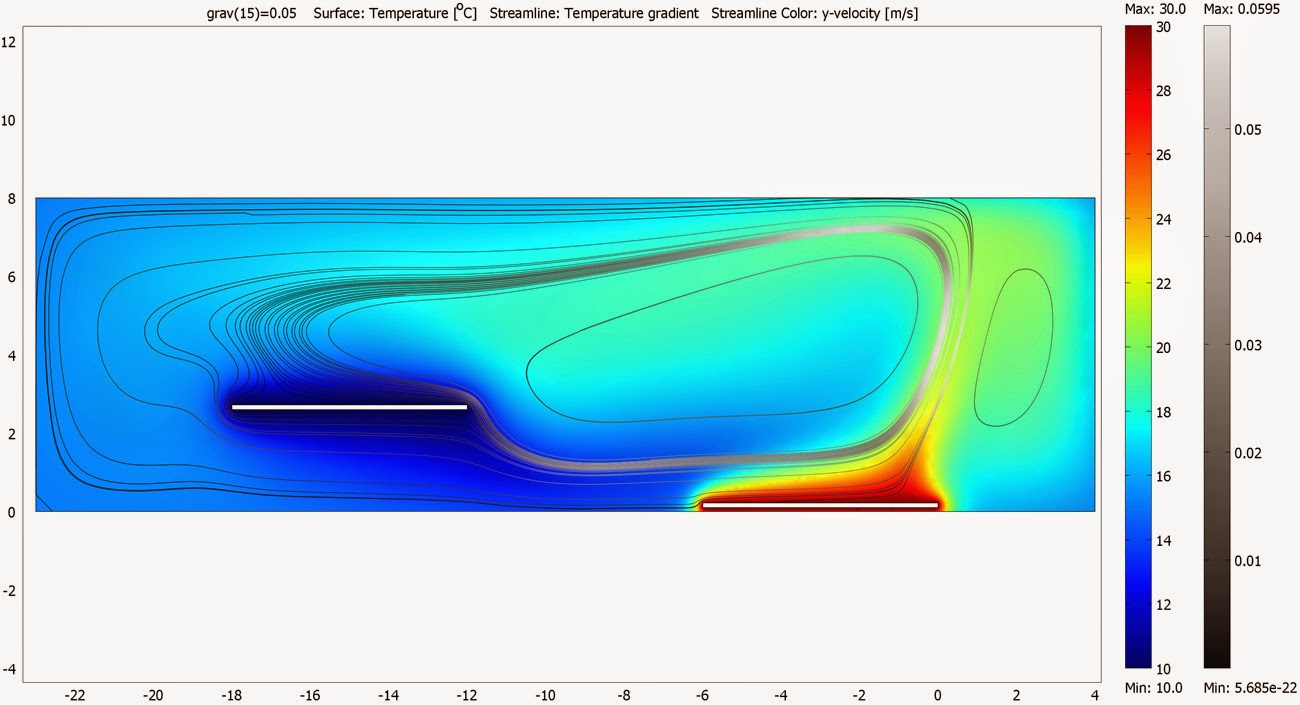Click the y-axis tick label "12"
1300x705 pixels.
pos(9,42)
